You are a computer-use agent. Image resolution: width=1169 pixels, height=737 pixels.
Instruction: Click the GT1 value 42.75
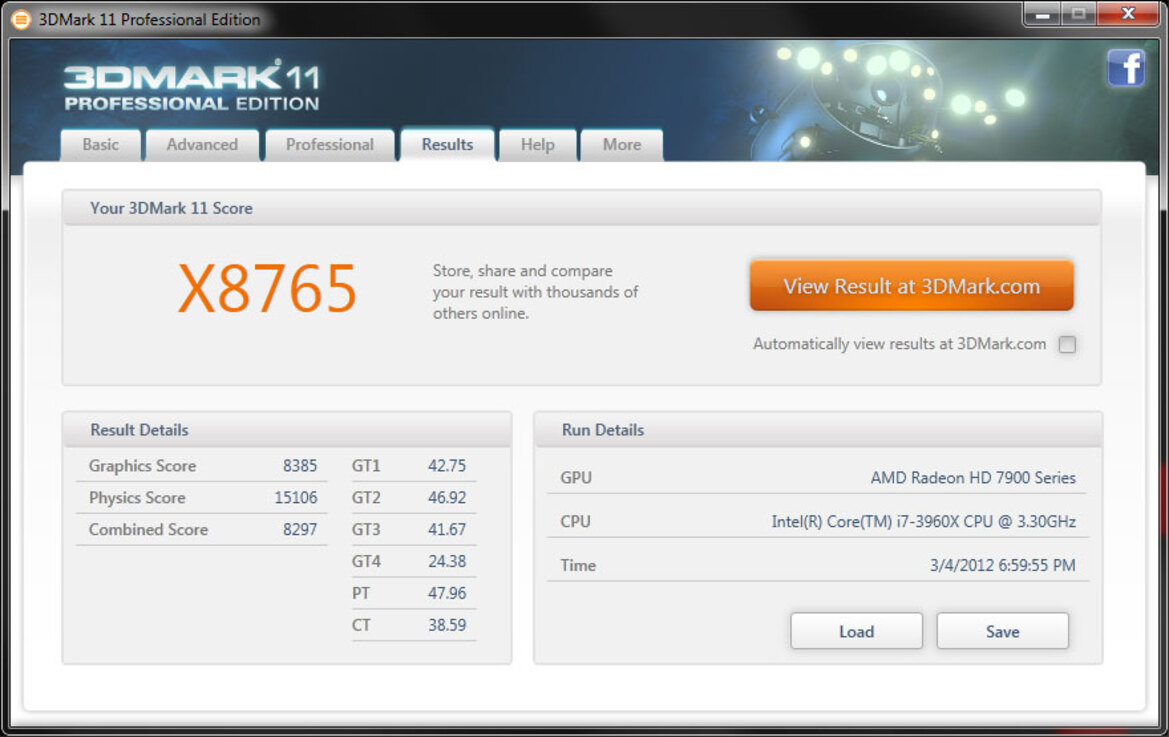coord(447,466)
